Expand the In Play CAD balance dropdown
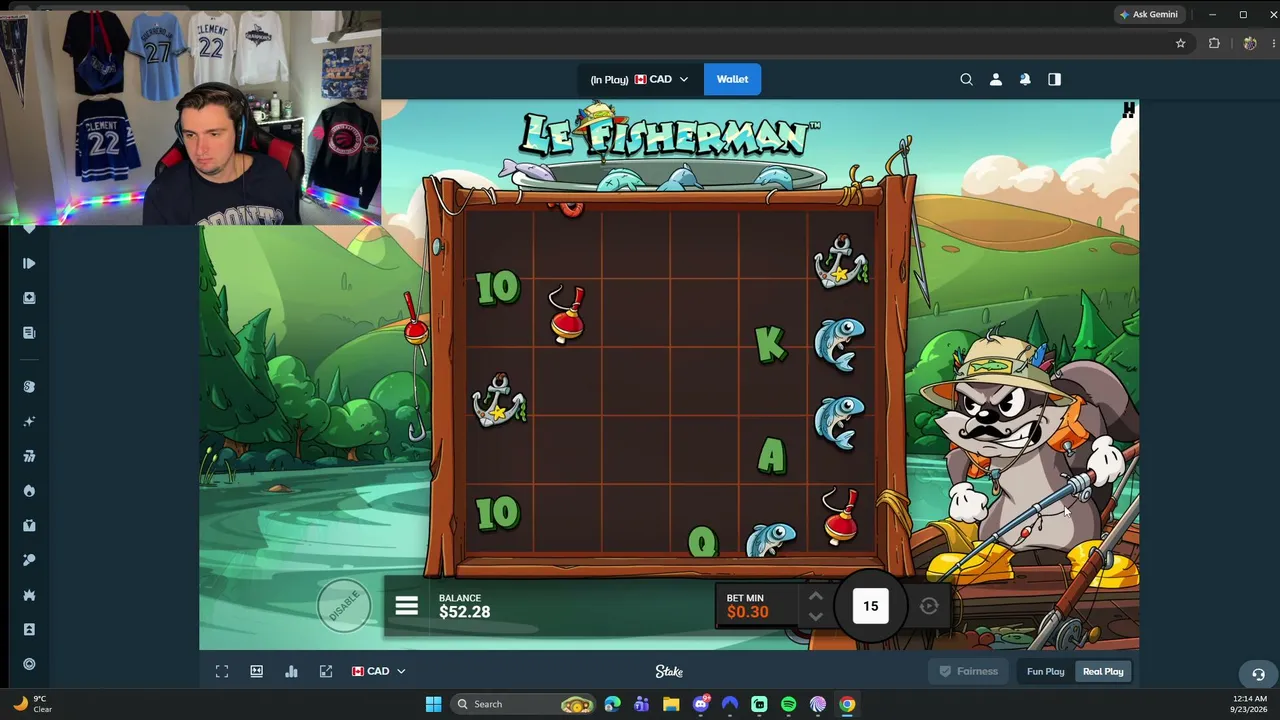 click(x=639, y=79)
